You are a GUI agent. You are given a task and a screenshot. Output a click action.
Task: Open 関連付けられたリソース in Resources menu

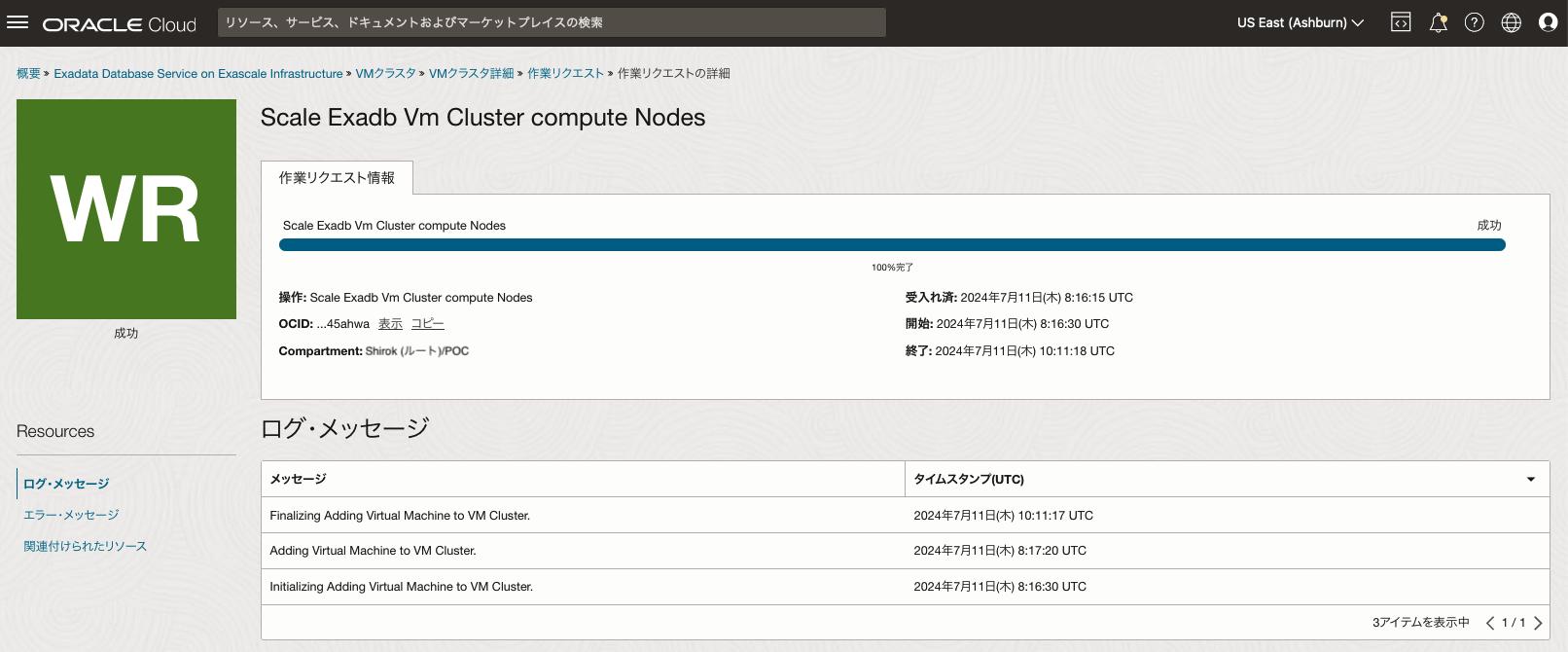point(85,546)
